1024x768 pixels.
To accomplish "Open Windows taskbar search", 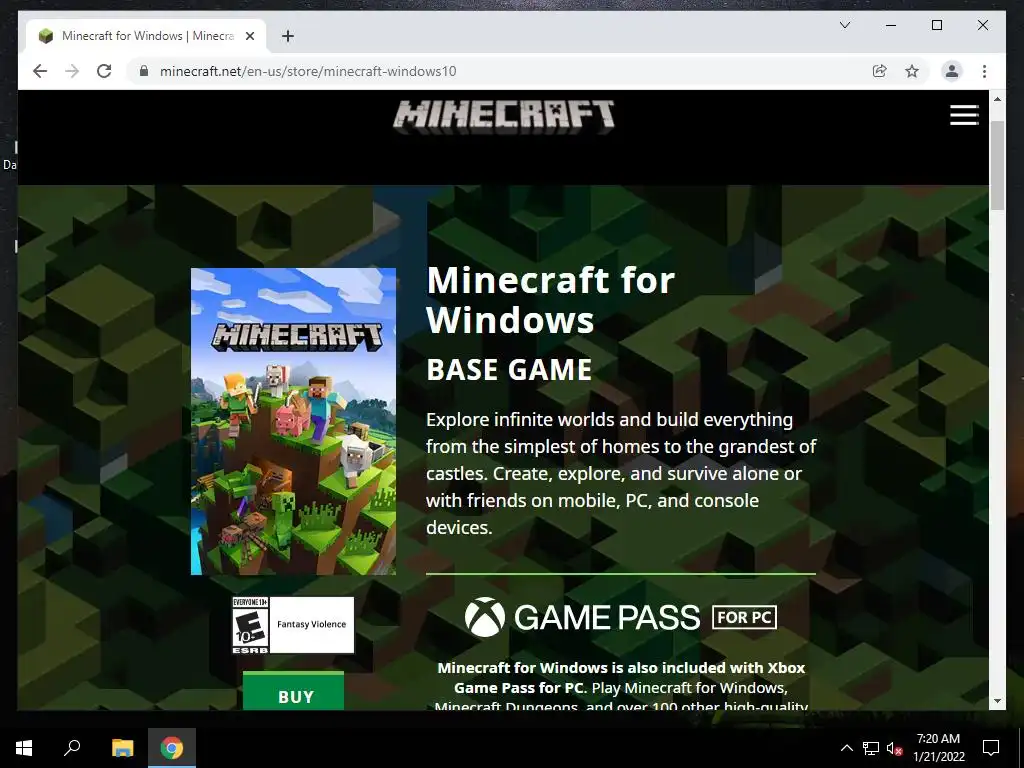I will point(72,748).
